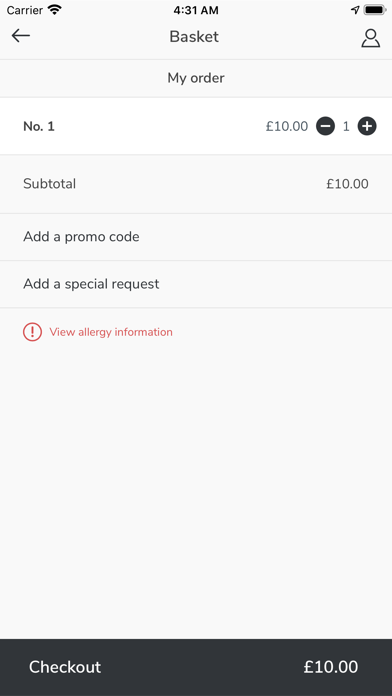This screenshot has height=696, width=392.
Task: Tap the £10.00 total in Checkout bar
Action: pos(331,667)
